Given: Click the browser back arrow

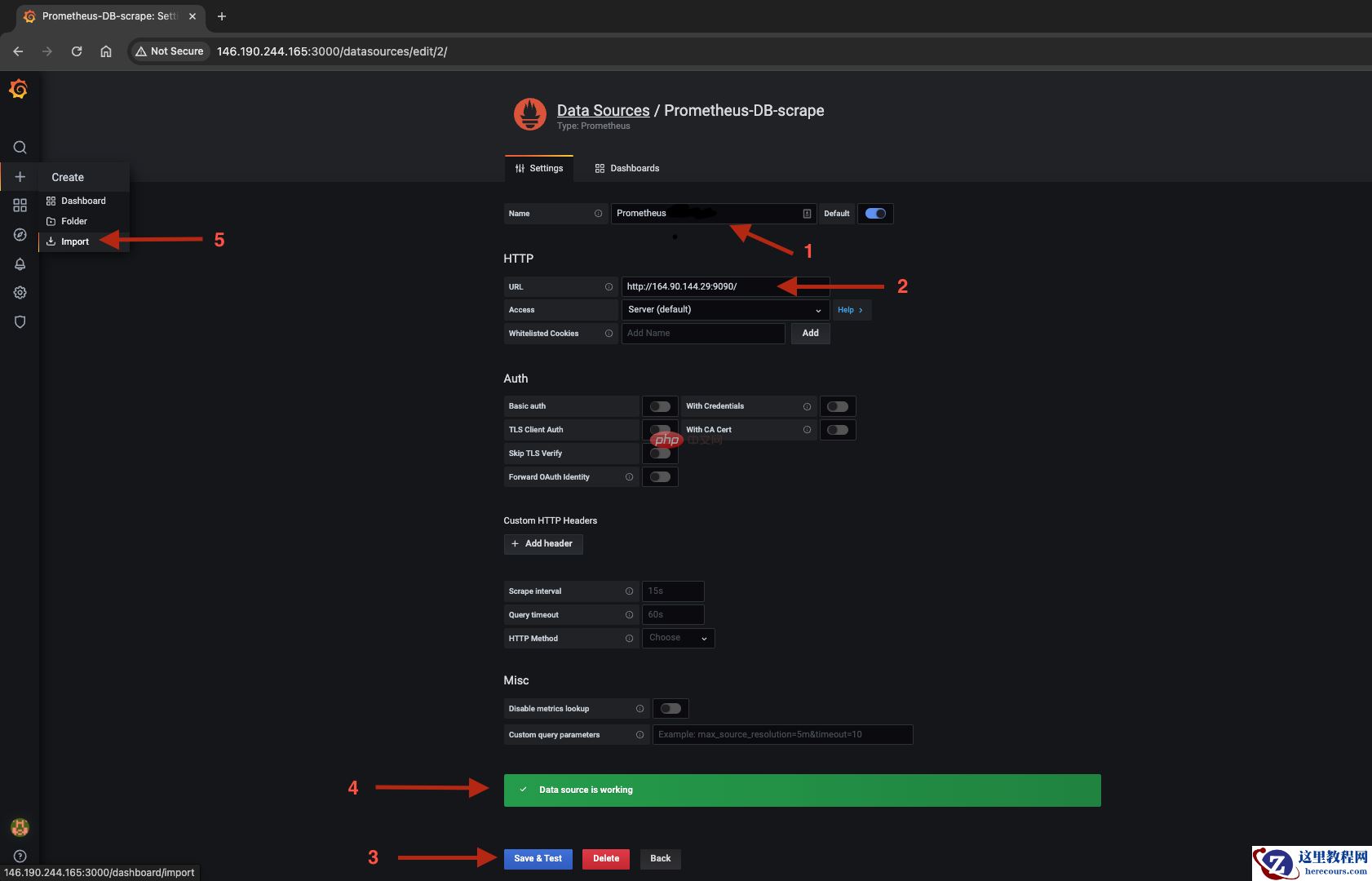Looking at the screenshot, I should (18, 51).
